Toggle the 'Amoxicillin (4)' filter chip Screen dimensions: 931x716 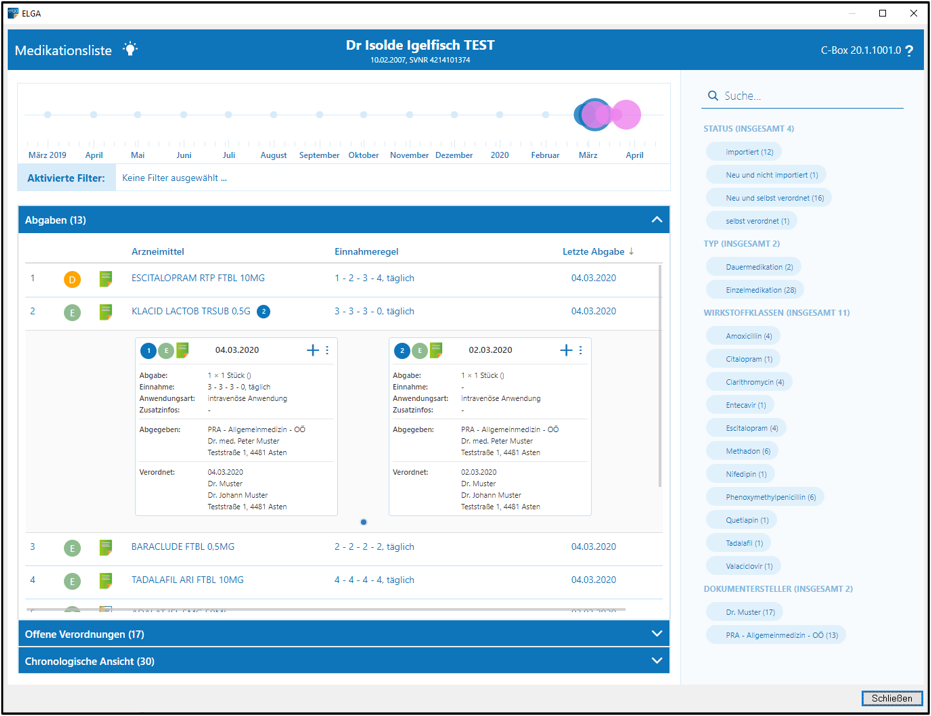click(743, 336)
